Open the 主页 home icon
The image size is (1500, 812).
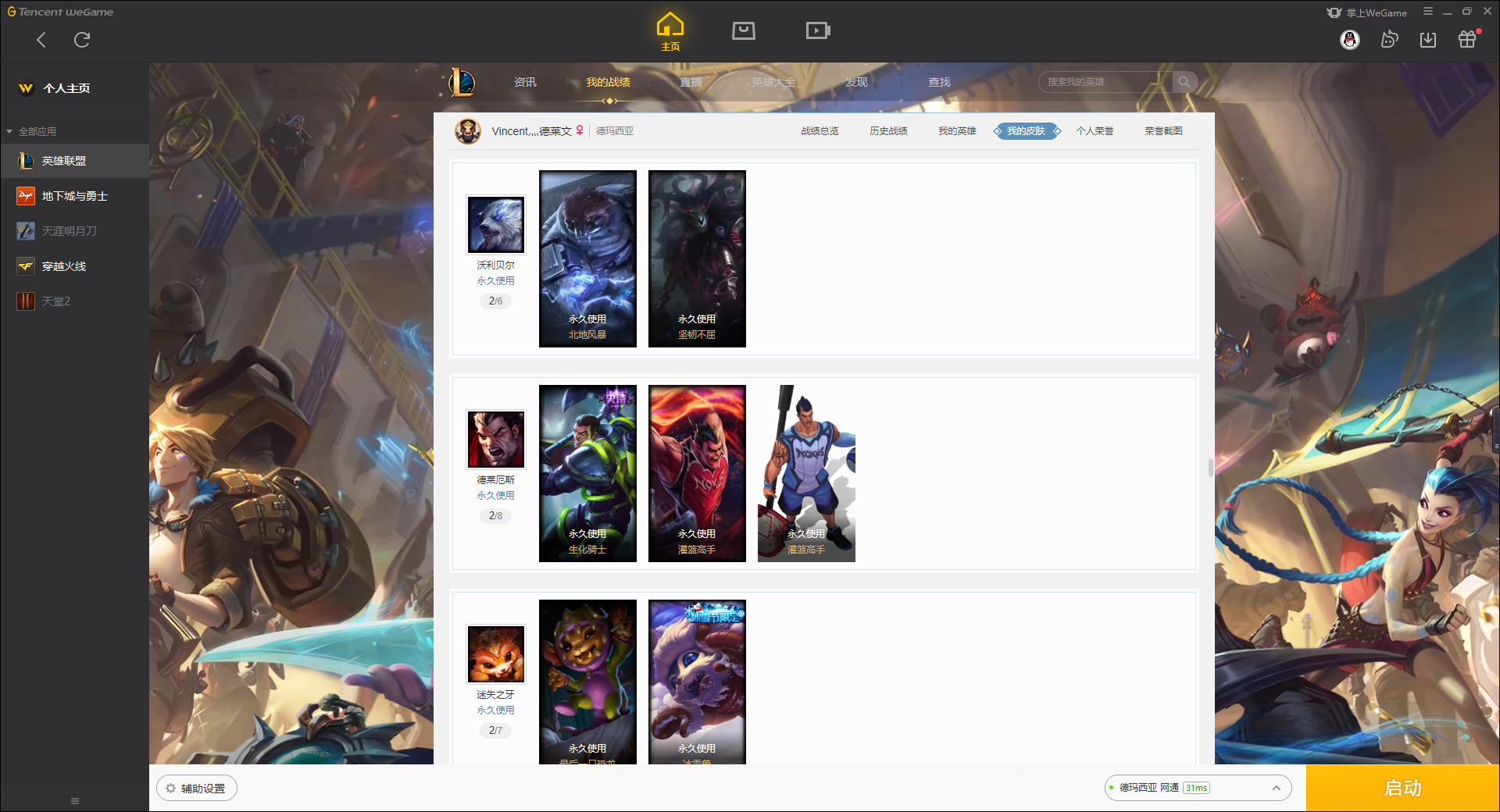[x=670, y=32]
